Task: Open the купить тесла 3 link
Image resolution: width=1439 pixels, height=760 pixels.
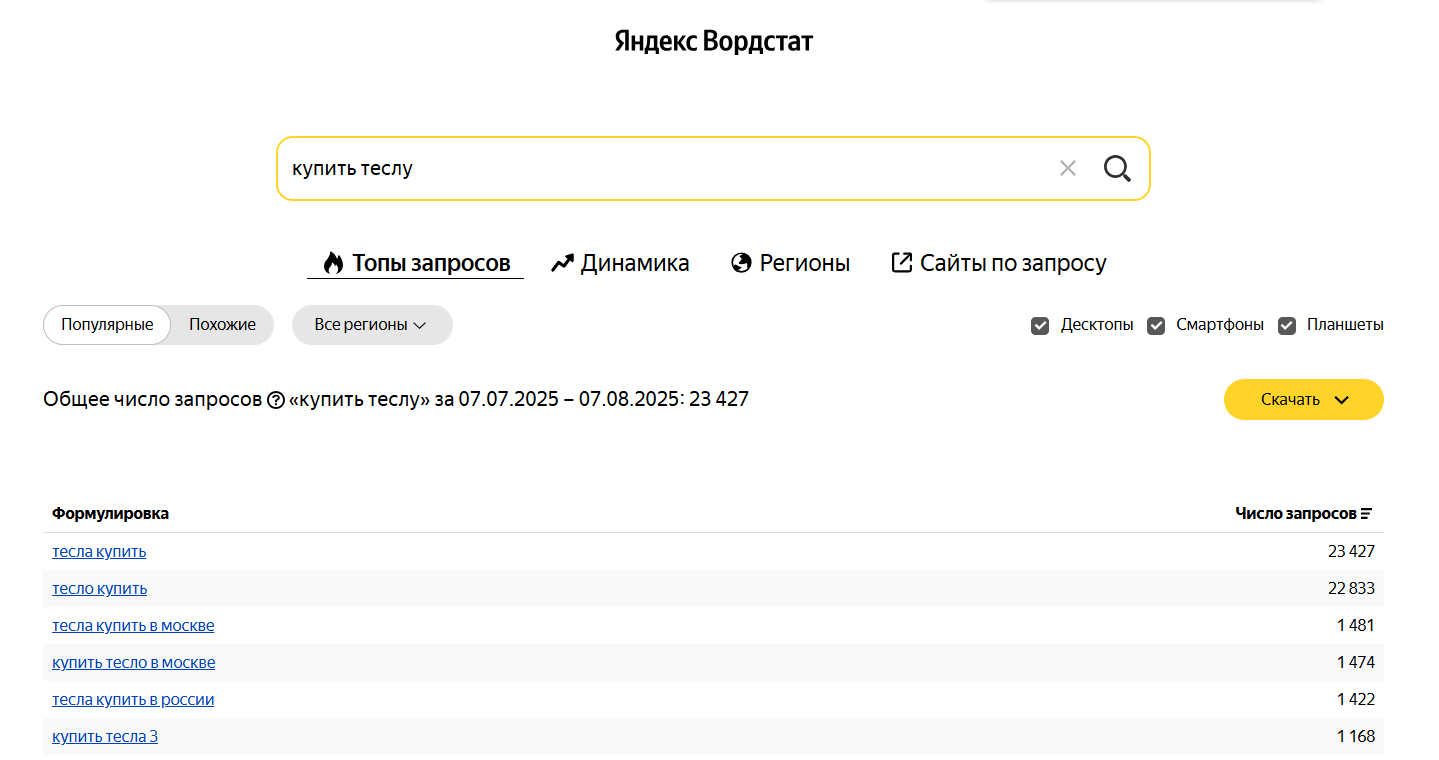Action: [105, 737]
